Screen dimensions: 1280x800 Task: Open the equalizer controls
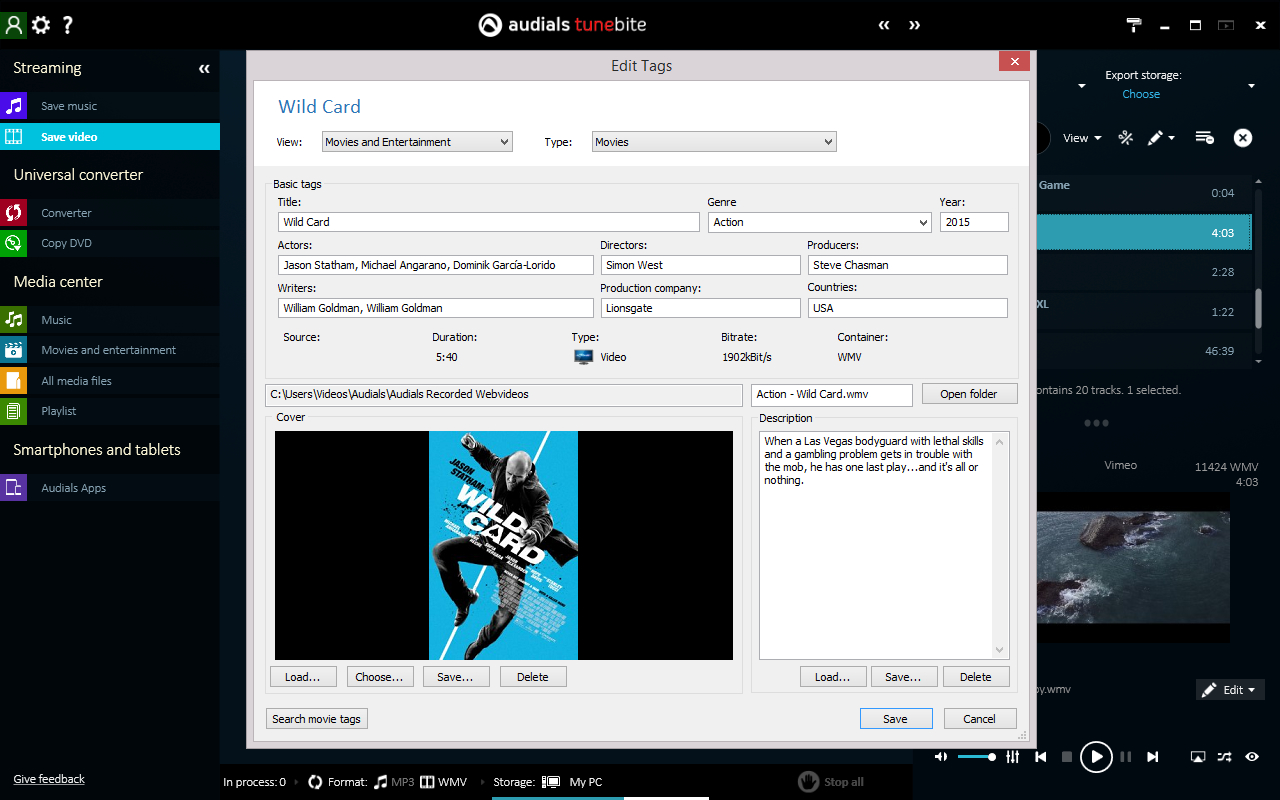1013,757
